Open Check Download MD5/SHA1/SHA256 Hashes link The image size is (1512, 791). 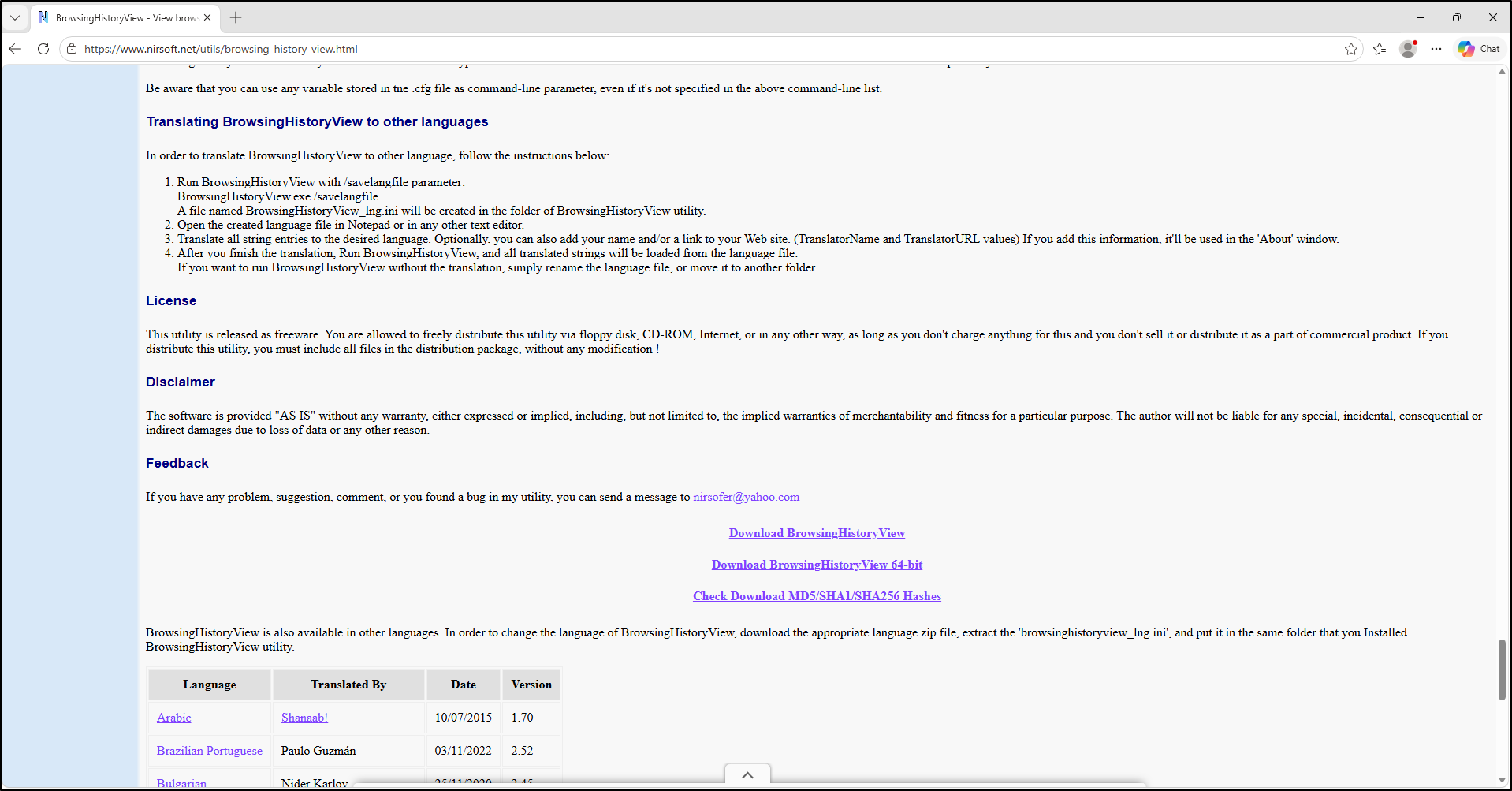[817, 596]
